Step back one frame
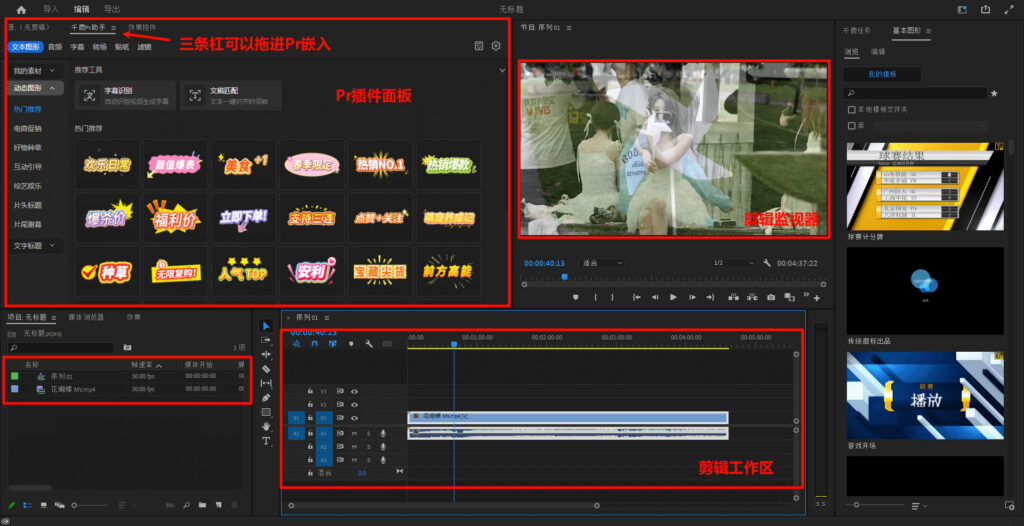1024x526 pixels. [654, 297]
